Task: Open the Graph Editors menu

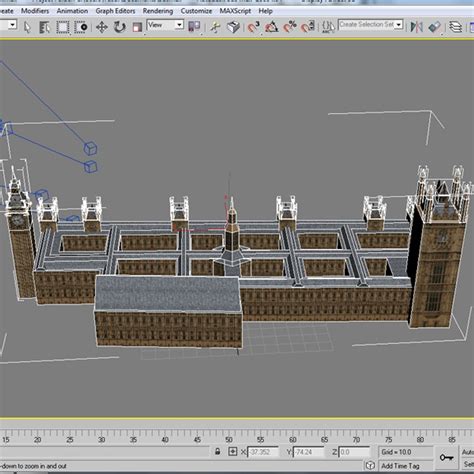Action: pyautogui.click(x=115, y=11)
